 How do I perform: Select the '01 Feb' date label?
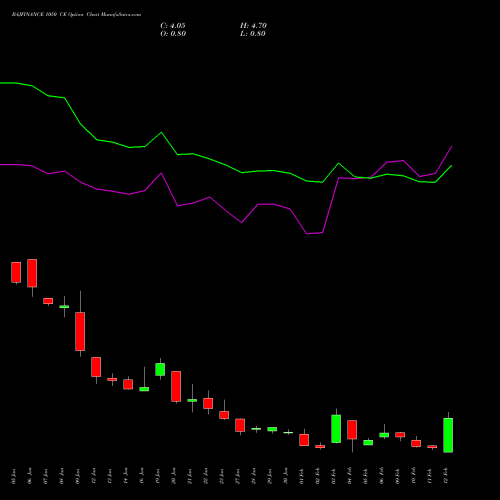302,476
